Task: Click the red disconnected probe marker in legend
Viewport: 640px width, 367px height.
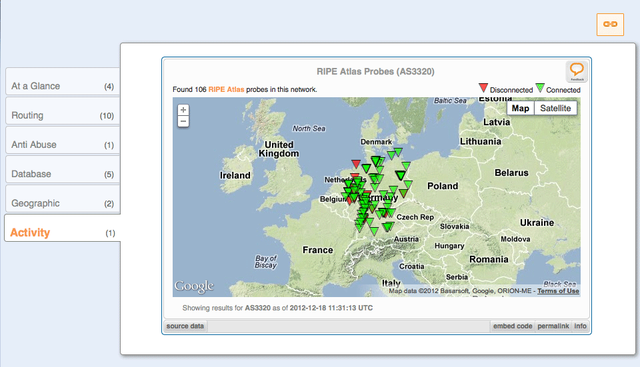Action: 483,87
